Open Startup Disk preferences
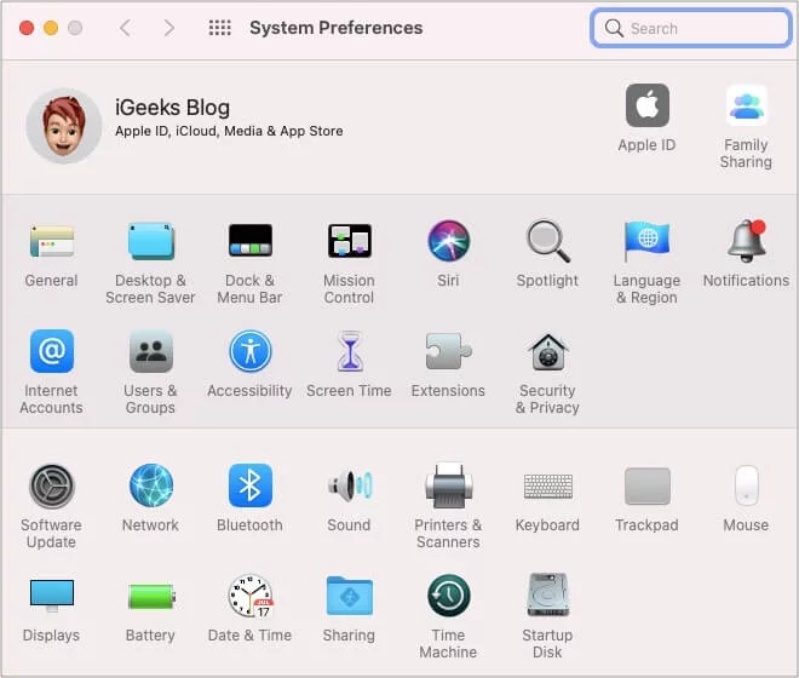 [547, 596]
